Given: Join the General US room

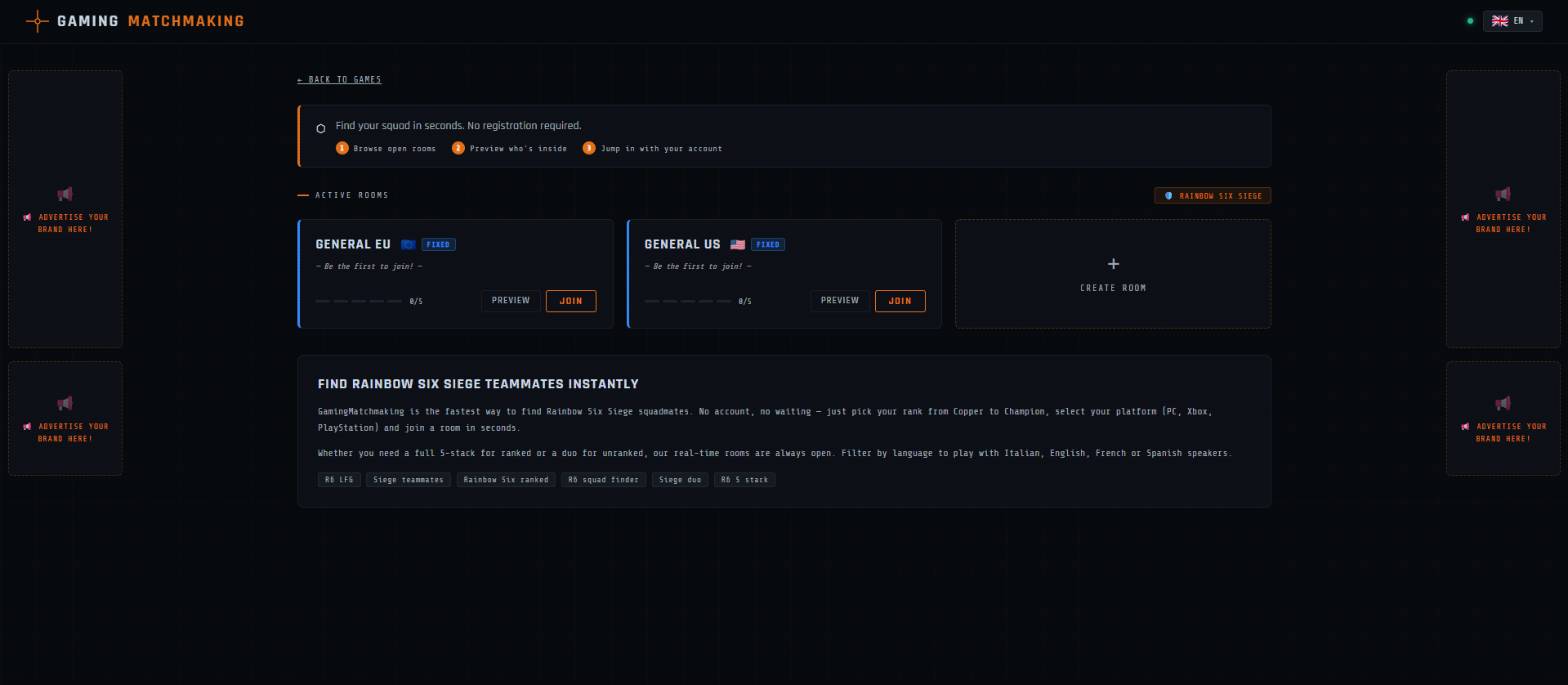Looking at the screenshot, I should click(x=900, y=301).
